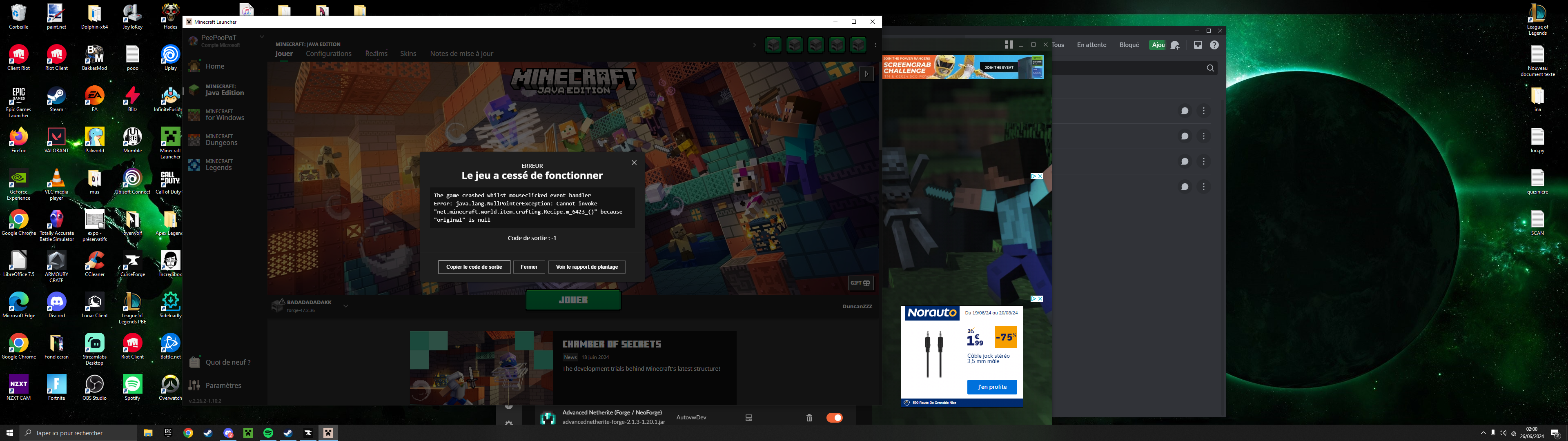1568x441 pixels.
Task: Open the Notes de mise à jour tab
Action: (461, 53)
